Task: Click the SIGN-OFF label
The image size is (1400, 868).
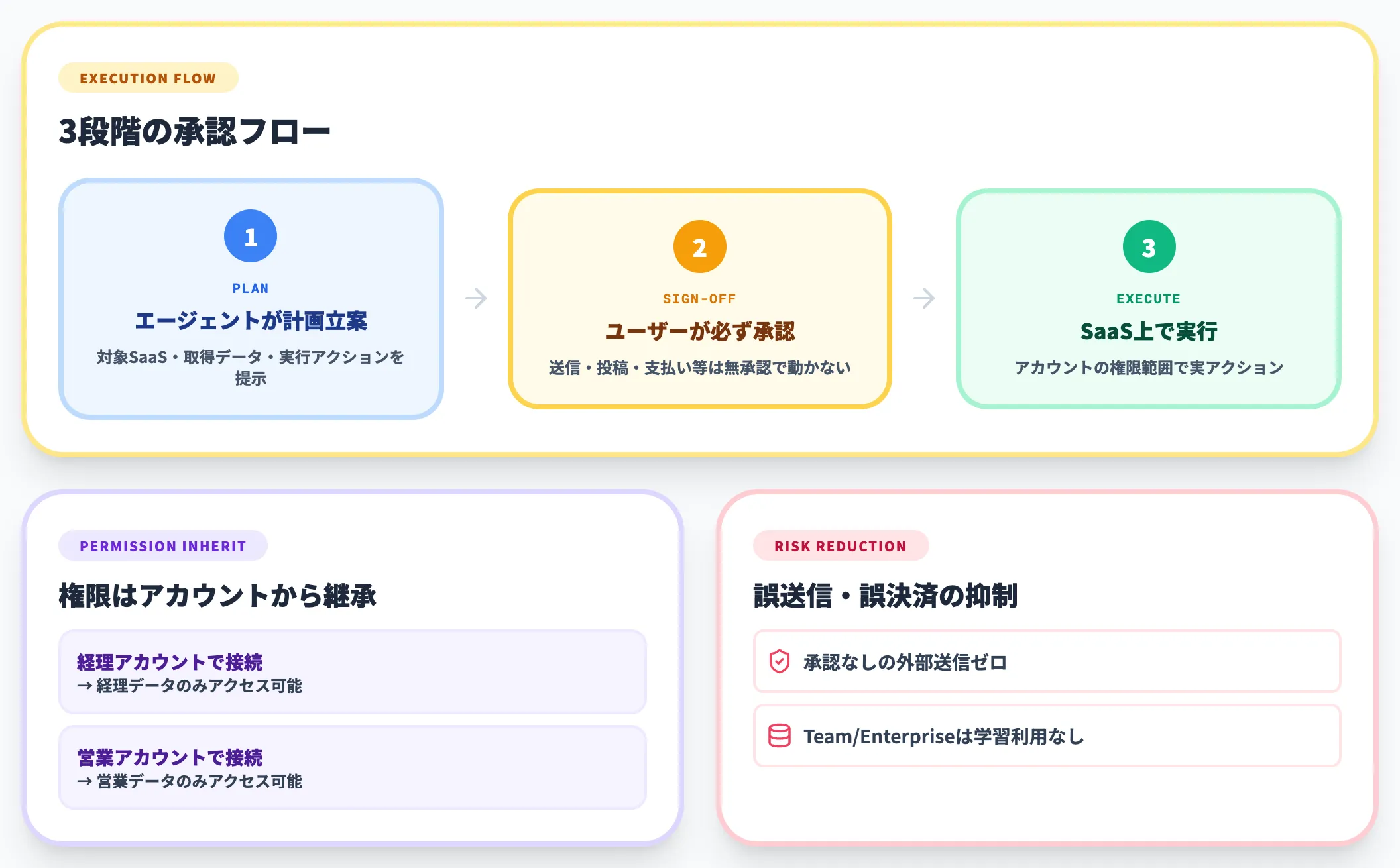Action: click(x=700, y=299)
